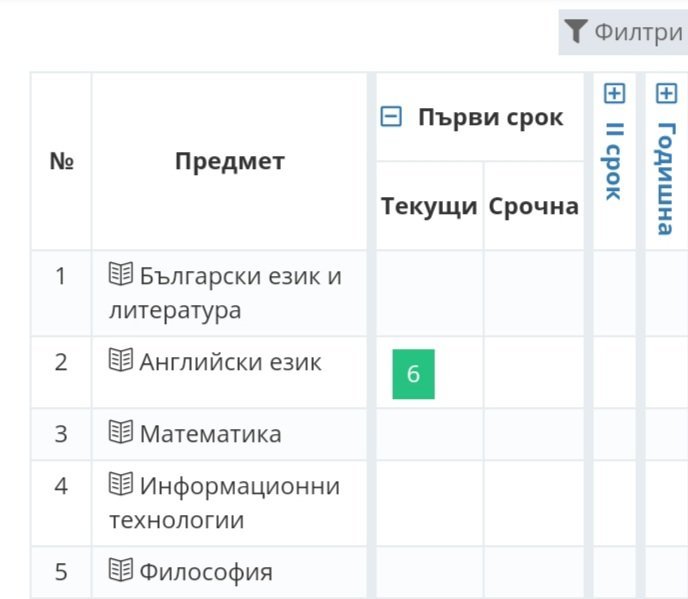This screenshot has width=688, height=599.
Task: Open the green grade 6 badge
Action: pos(413,374)
